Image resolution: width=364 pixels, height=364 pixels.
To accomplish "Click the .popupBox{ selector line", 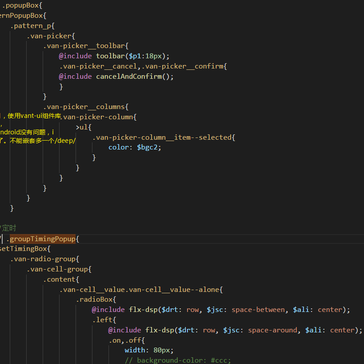I will point(22,6).
